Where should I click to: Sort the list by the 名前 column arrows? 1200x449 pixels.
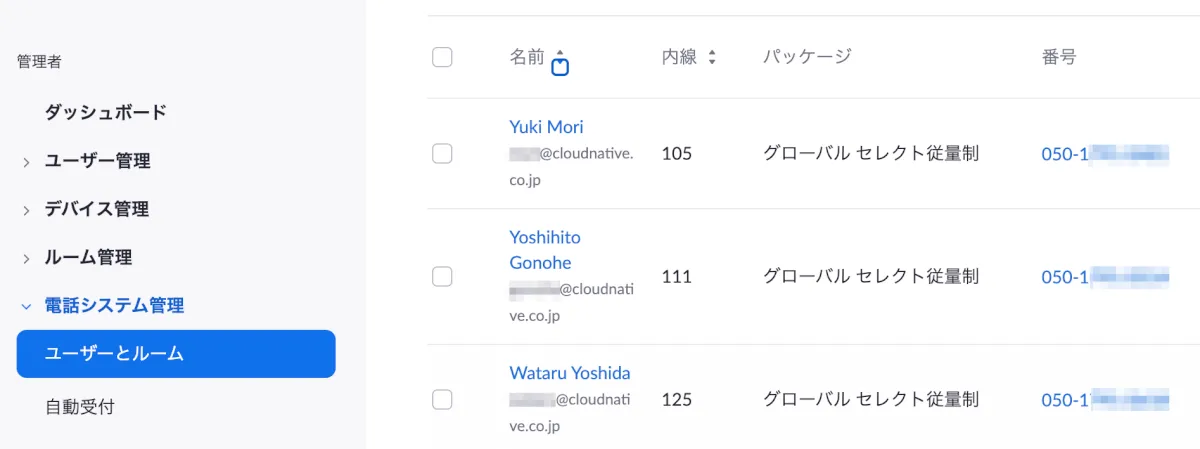pyautogui.click(x=560, y=58)
